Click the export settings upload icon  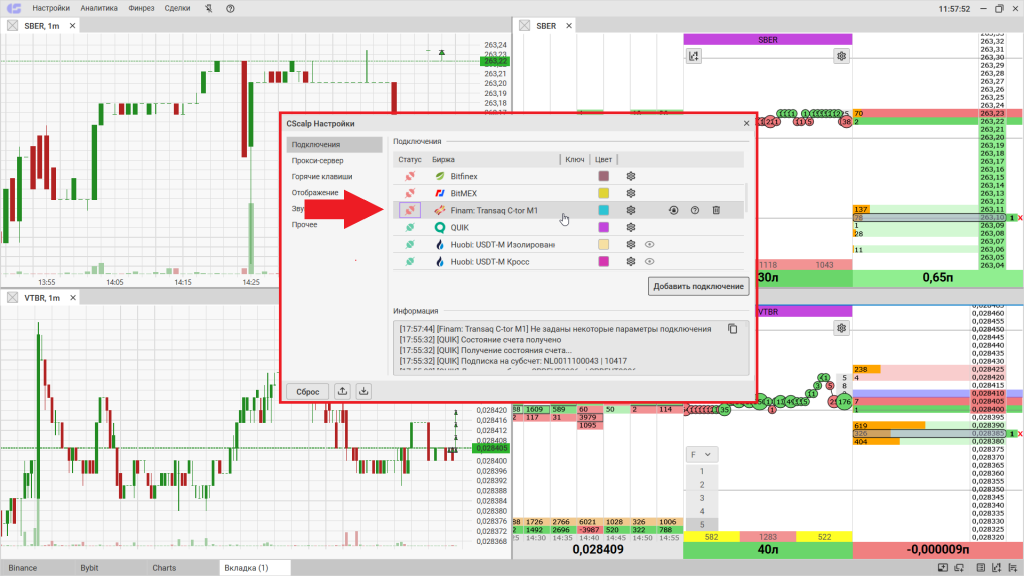point(343,391)
